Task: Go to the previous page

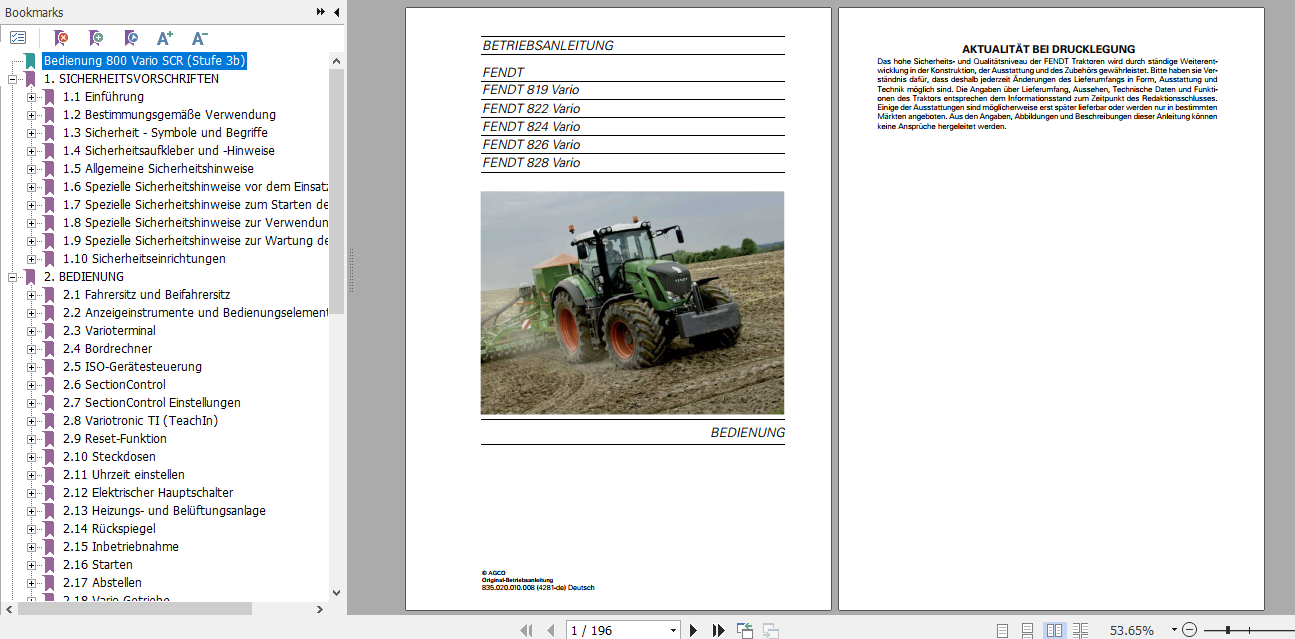Action: click(549, 630)
